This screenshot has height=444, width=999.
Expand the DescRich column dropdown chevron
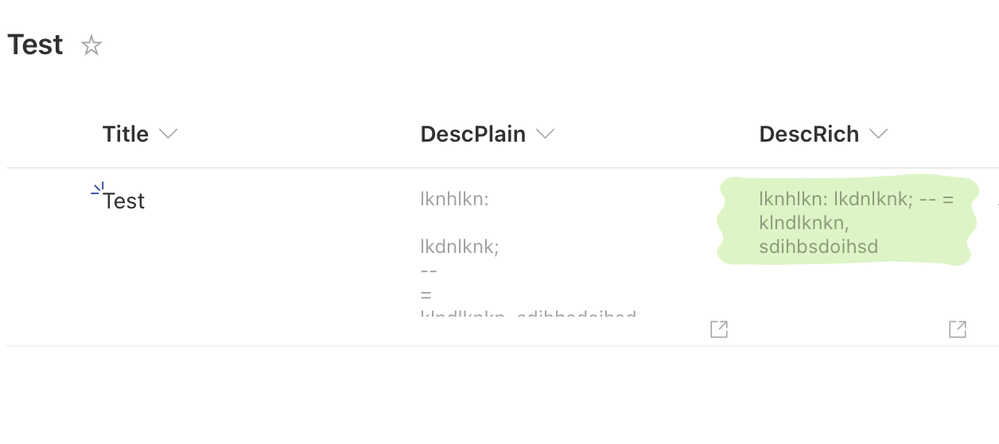[878, 134]
